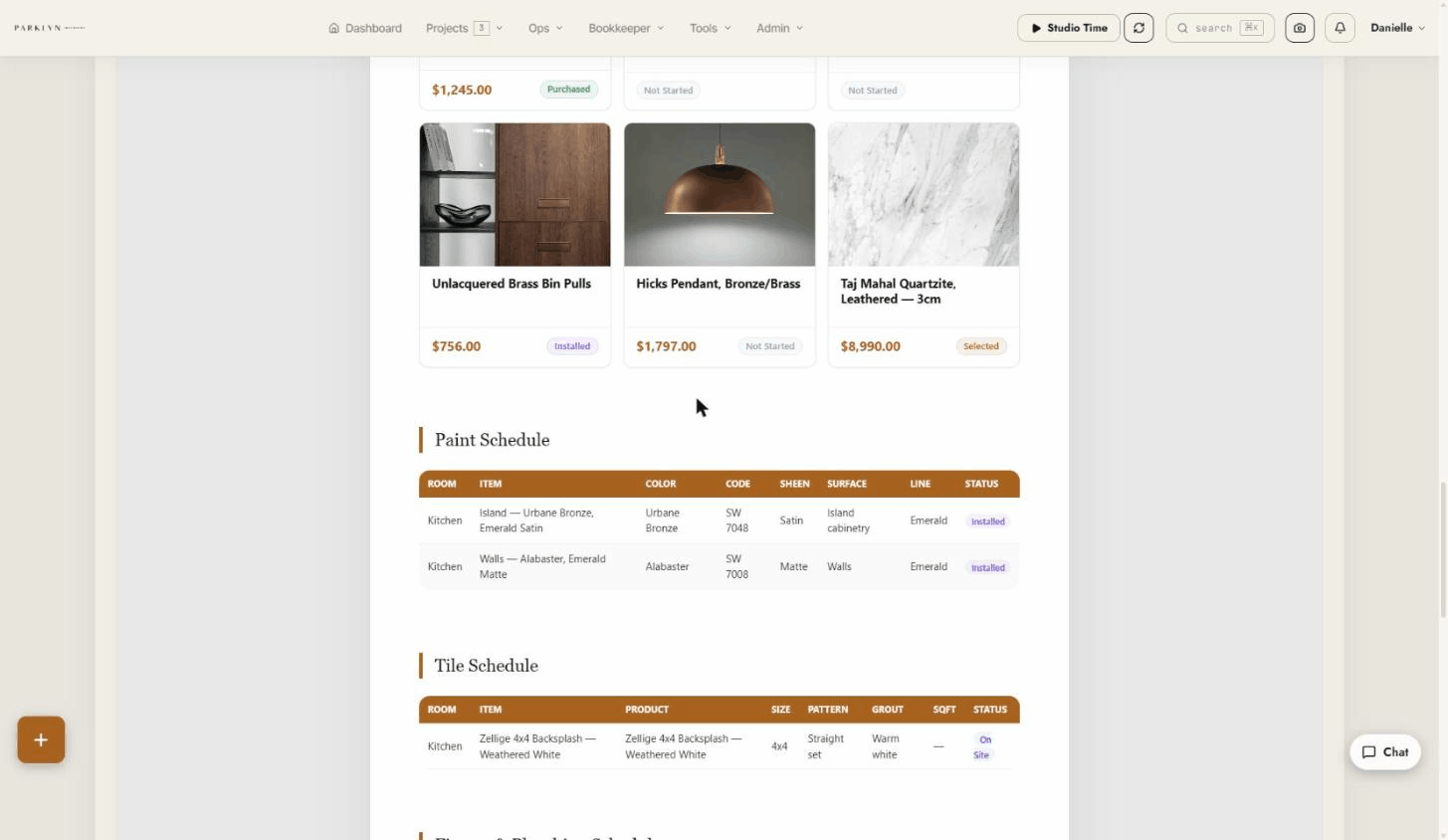Image resolution: width=1448 pixels, height=840 pixels.
Task: Click the Purchased status badge
Action: (x=568, y=90)
